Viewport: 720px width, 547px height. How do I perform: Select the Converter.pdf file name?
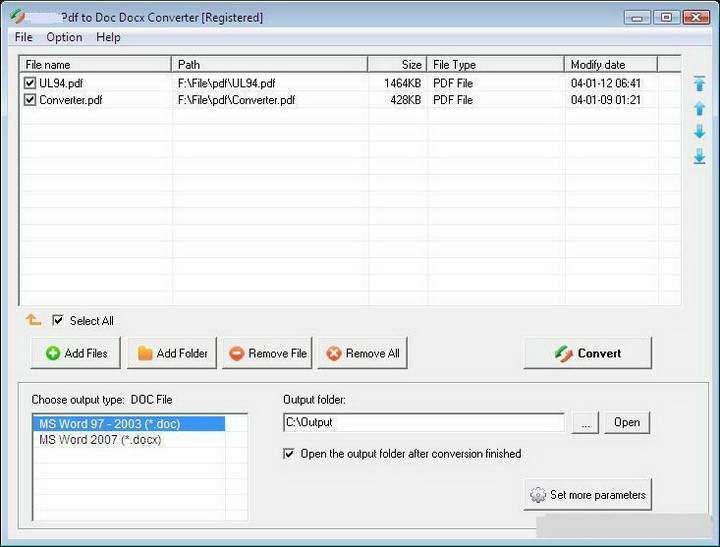(71, 100)
